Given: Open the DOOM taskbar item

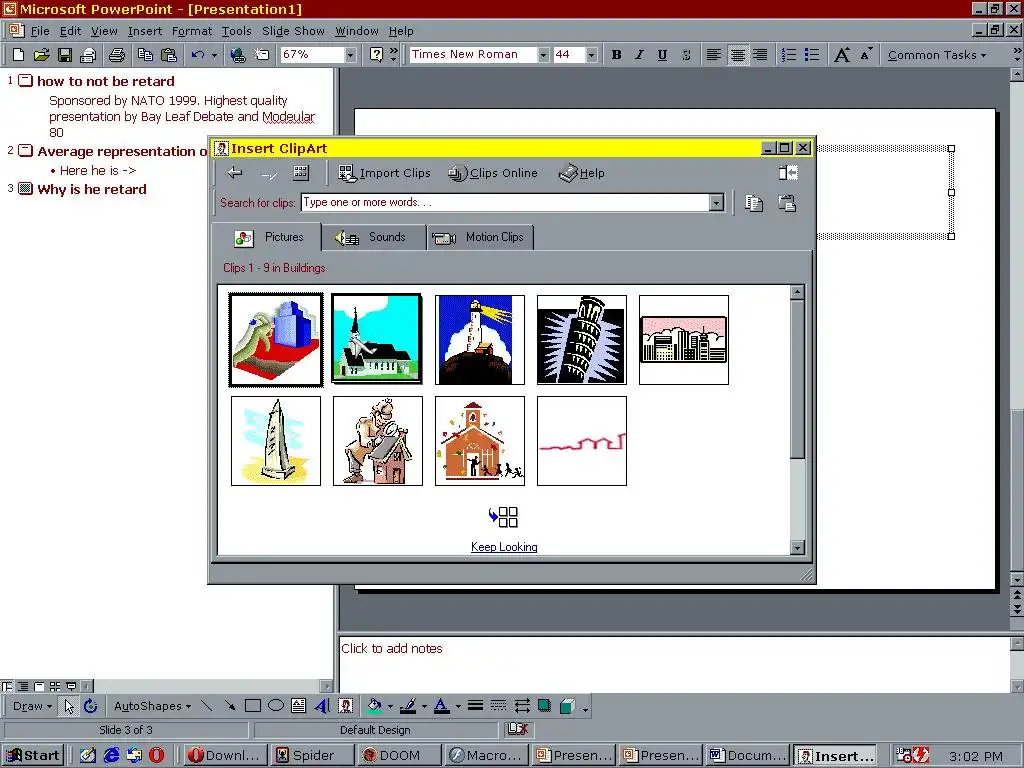Looking at the screenshot, I should 398,756.
